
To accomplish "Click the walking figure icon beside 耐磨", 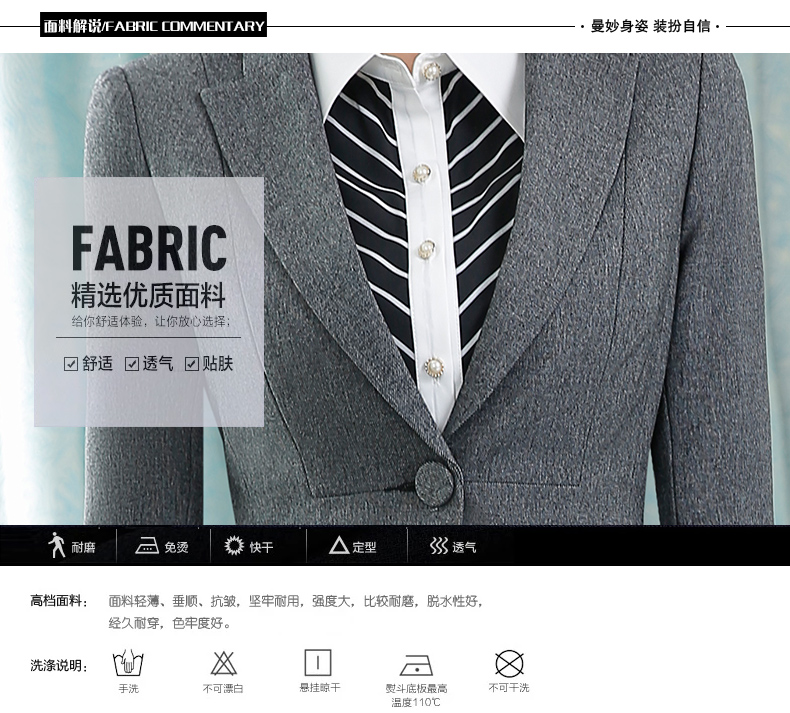I will click(x=56, y=545).
